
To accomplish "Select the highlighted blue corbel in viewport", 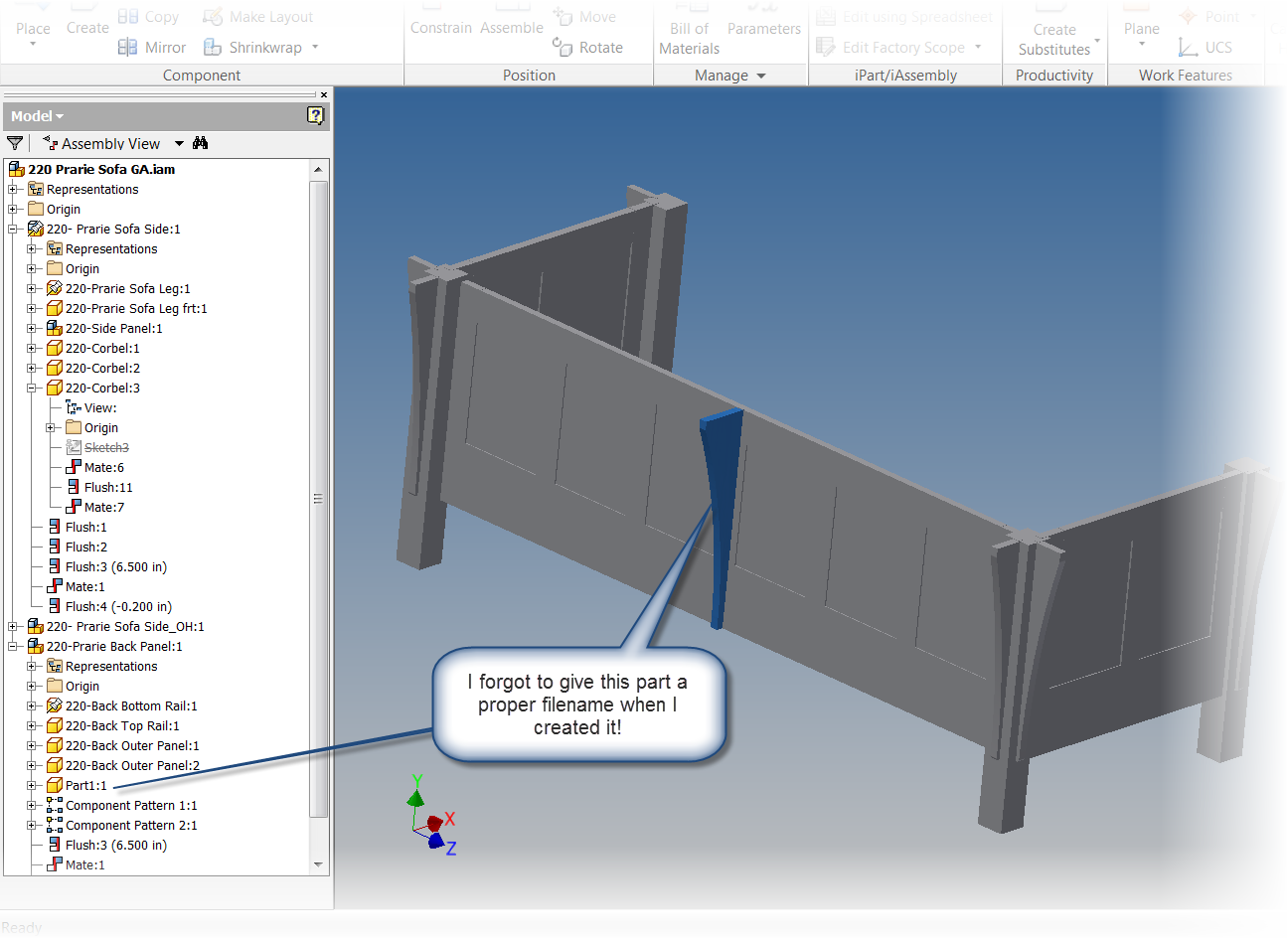I will coord(723,517).
